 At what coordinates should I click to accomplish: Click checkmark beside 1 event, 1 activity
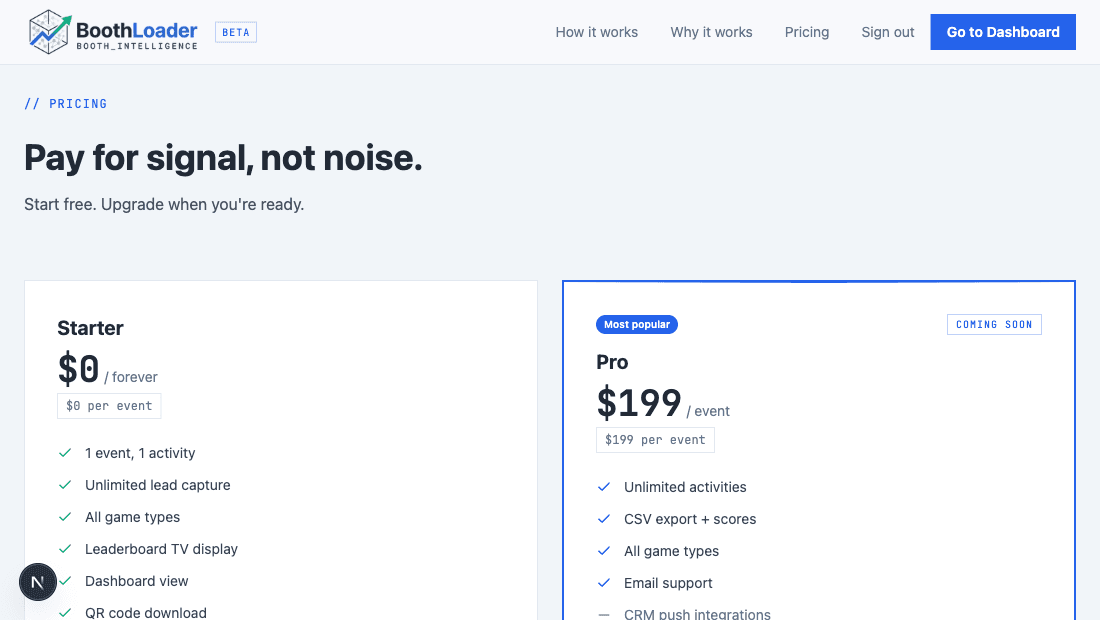click(x=65, y=453)
